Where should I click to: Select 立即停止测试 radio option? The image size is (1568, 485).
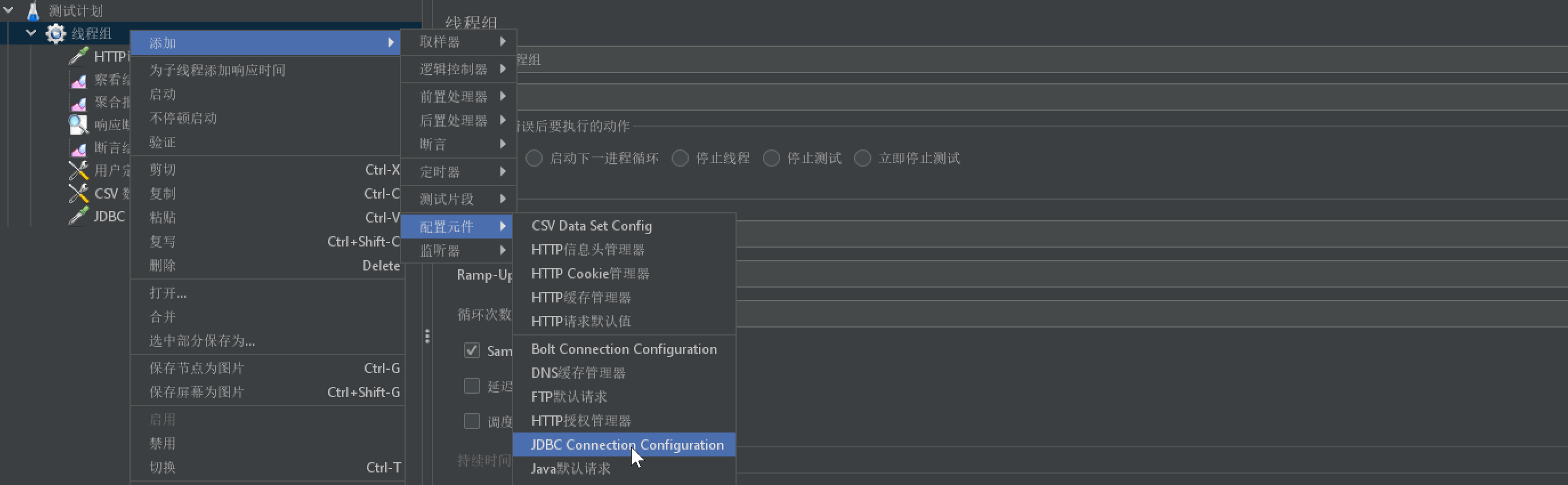point(863,158)
